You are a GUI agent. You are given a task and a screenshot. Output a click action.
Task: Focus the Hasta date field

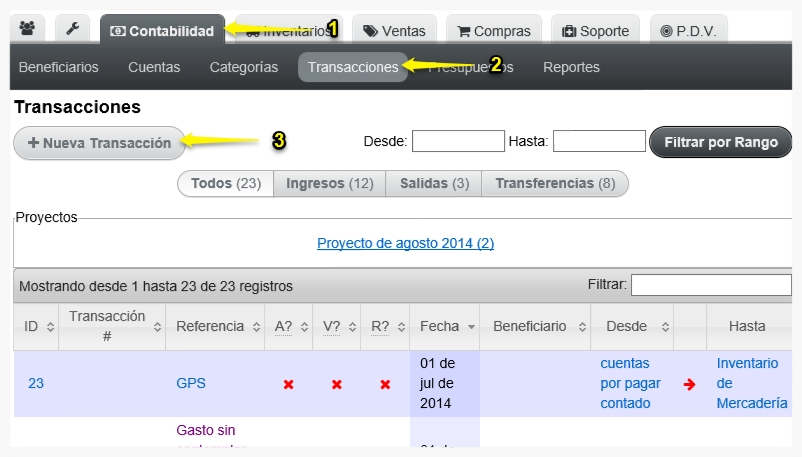click(599, 141)
